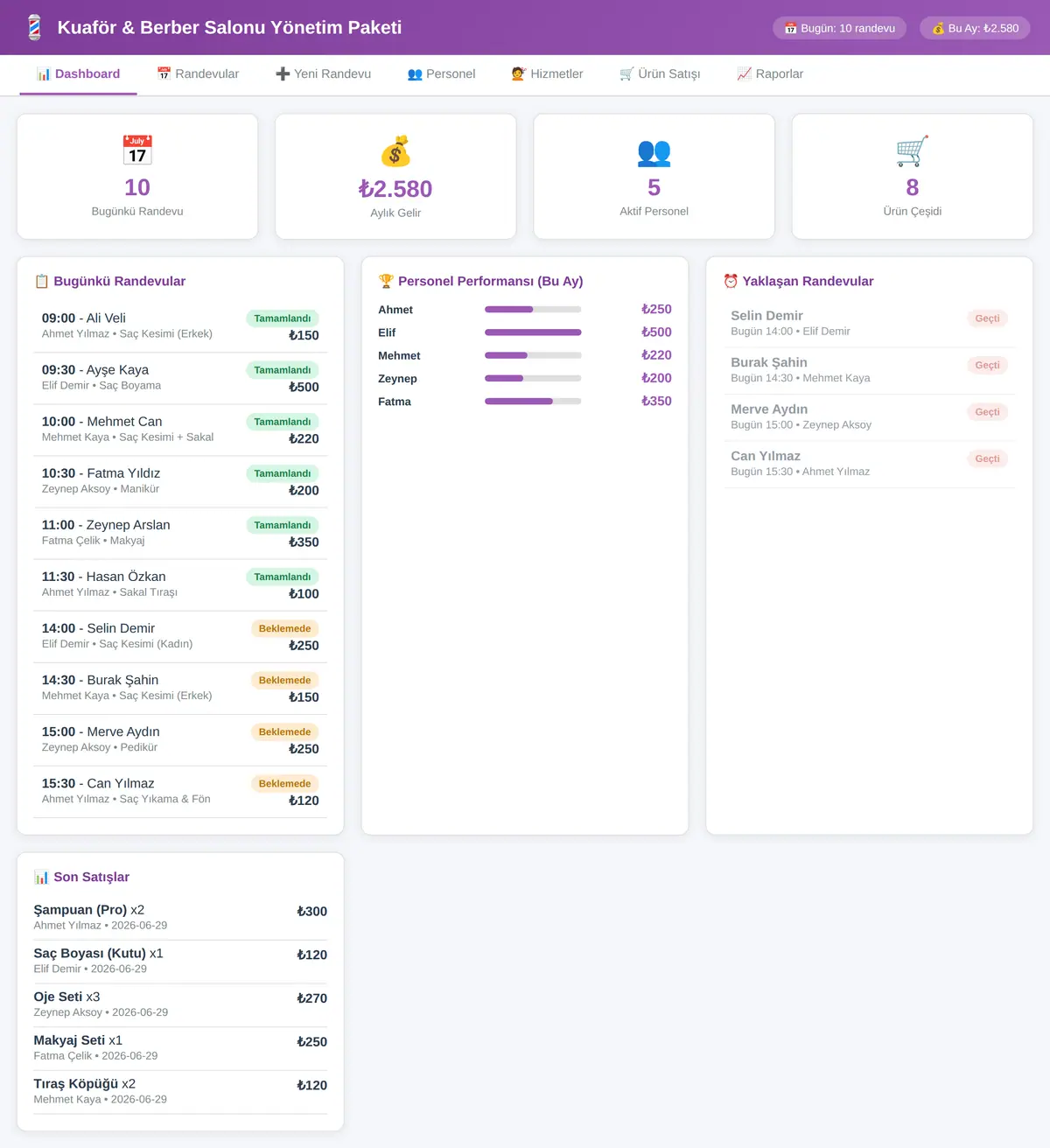This screenshot has width=1050, height=1148.
Task: Click the money bag icon above Aylık Gelir
Action: (x=395, y=151)
